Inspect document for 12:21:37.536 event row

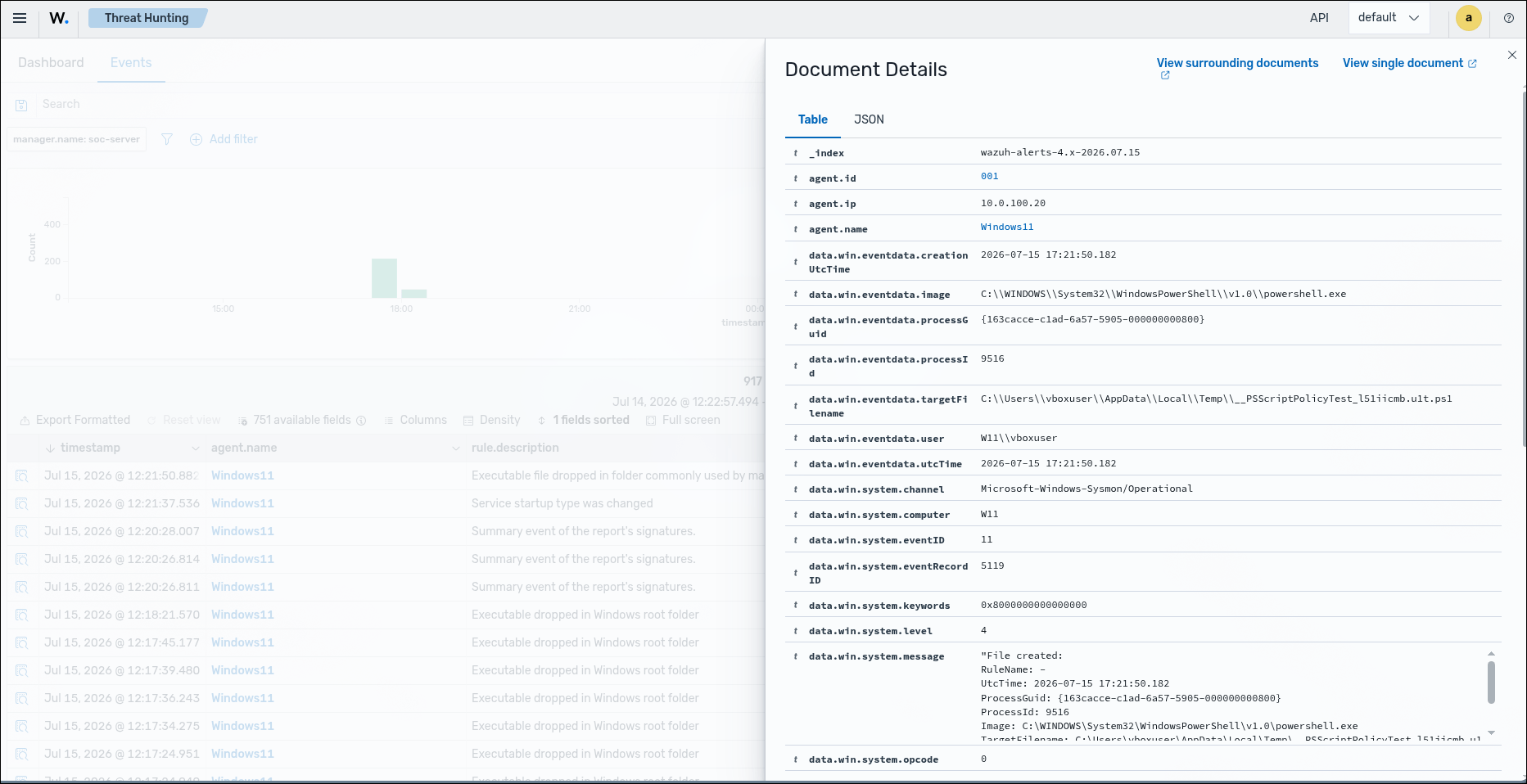[x=22, y=503]
